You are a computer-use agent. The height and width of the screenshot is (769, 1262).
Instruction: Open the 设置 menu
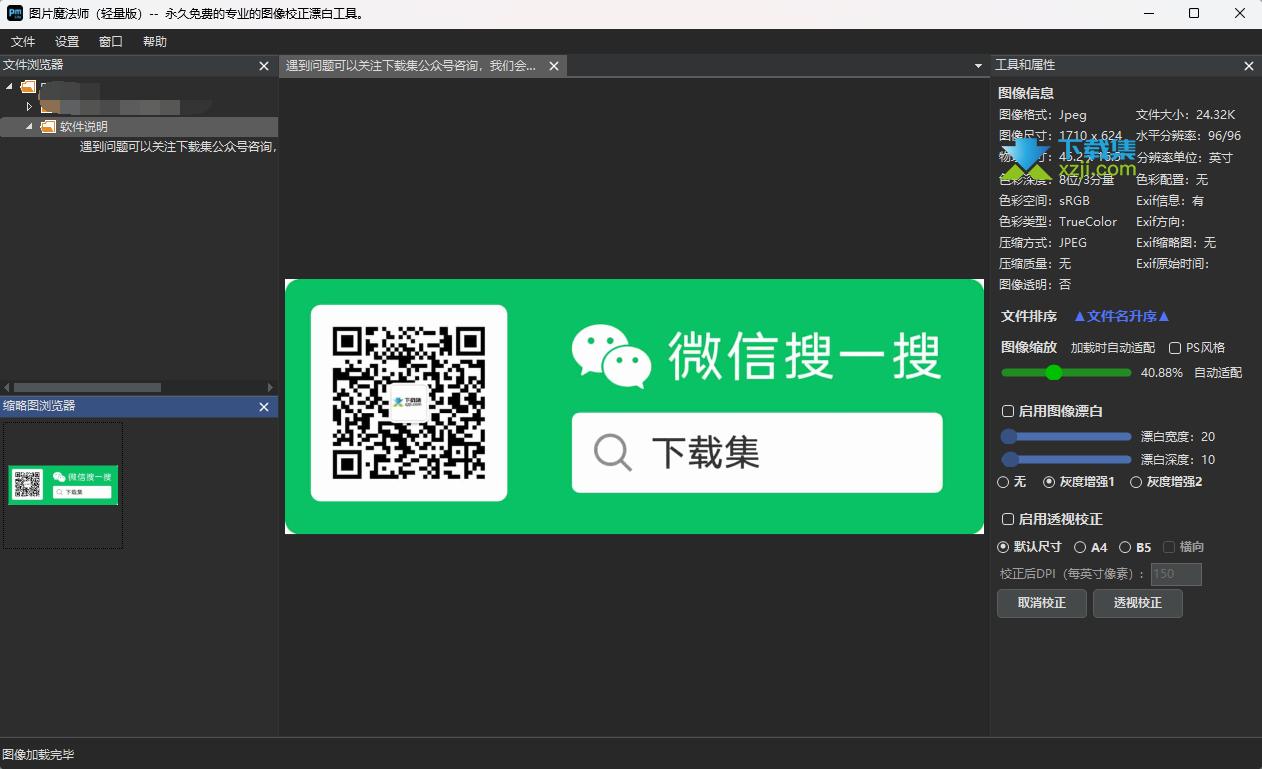click(x=67, y=42)
